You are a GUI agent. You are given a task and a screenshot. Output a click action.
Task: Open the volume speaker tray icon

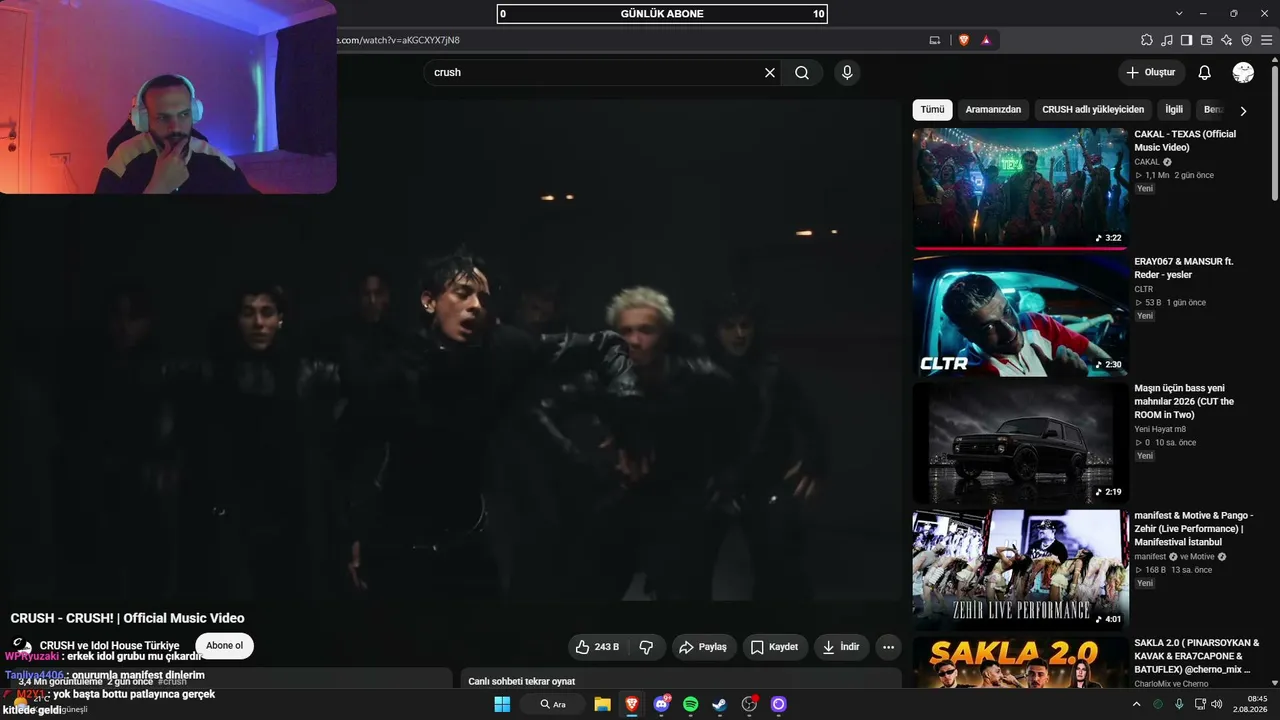pos(1217,704)
